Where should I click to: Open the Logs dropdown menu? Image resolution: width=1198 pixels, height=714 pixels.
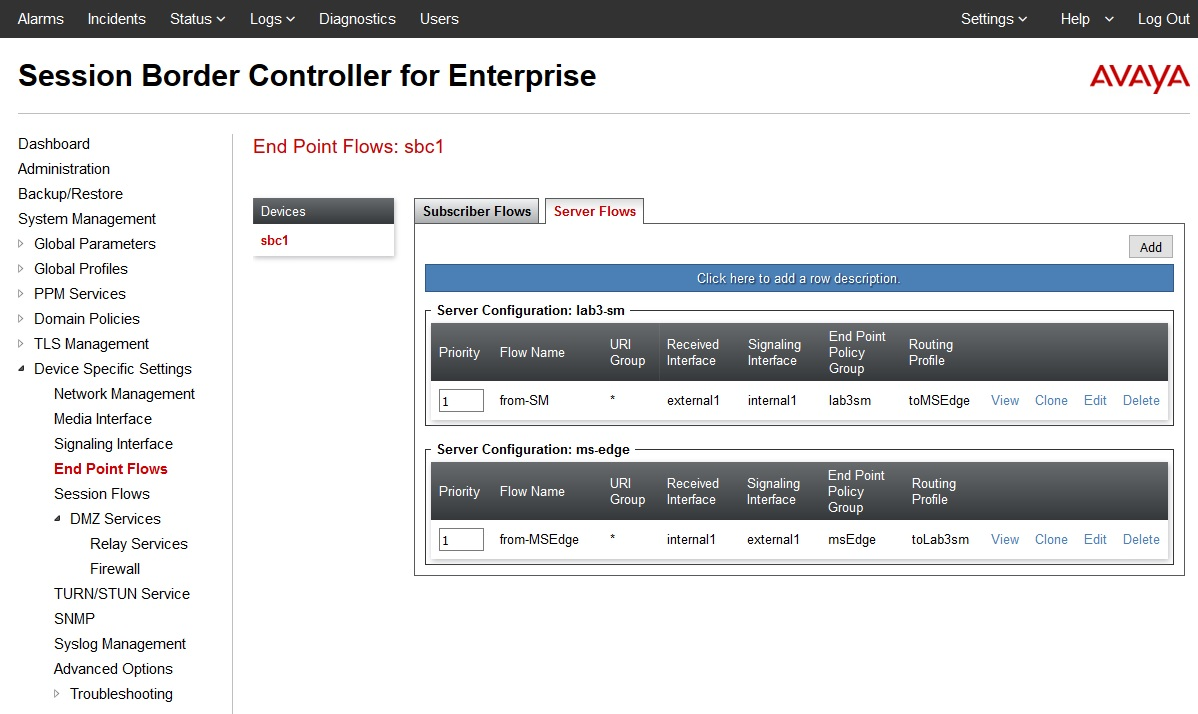click(x=272, y=19)
